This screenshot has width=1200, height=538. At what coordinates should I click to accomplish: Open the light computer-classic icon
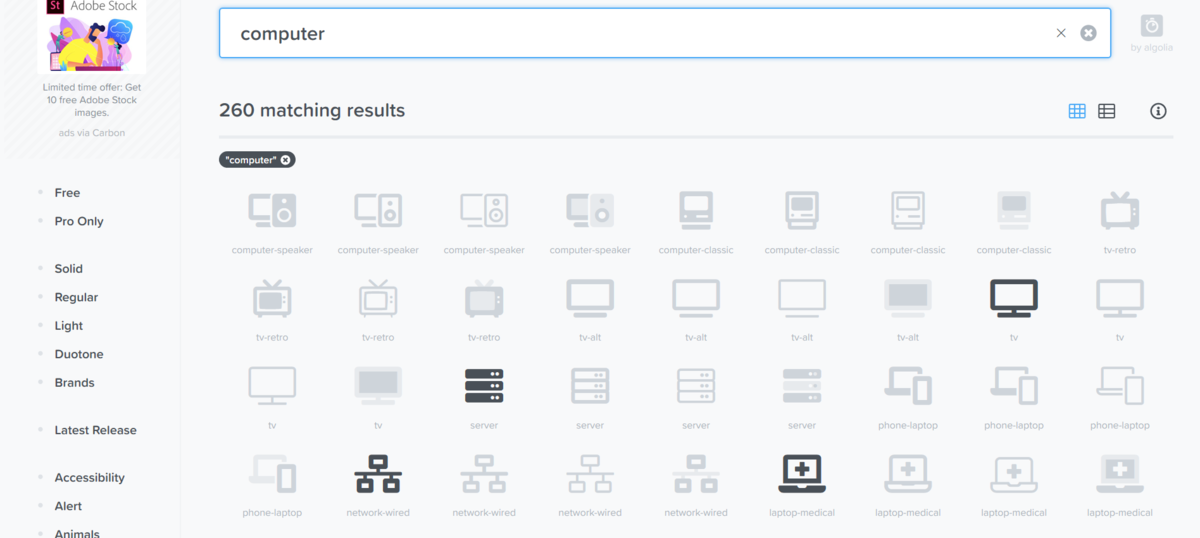(908, 210)
